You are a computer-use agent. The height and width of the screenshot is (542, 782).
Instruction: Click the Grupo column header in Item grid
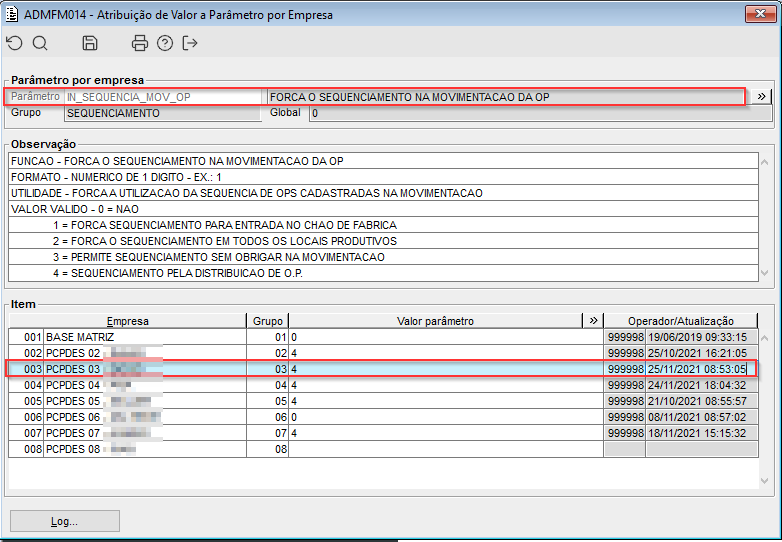pos(268,321)
